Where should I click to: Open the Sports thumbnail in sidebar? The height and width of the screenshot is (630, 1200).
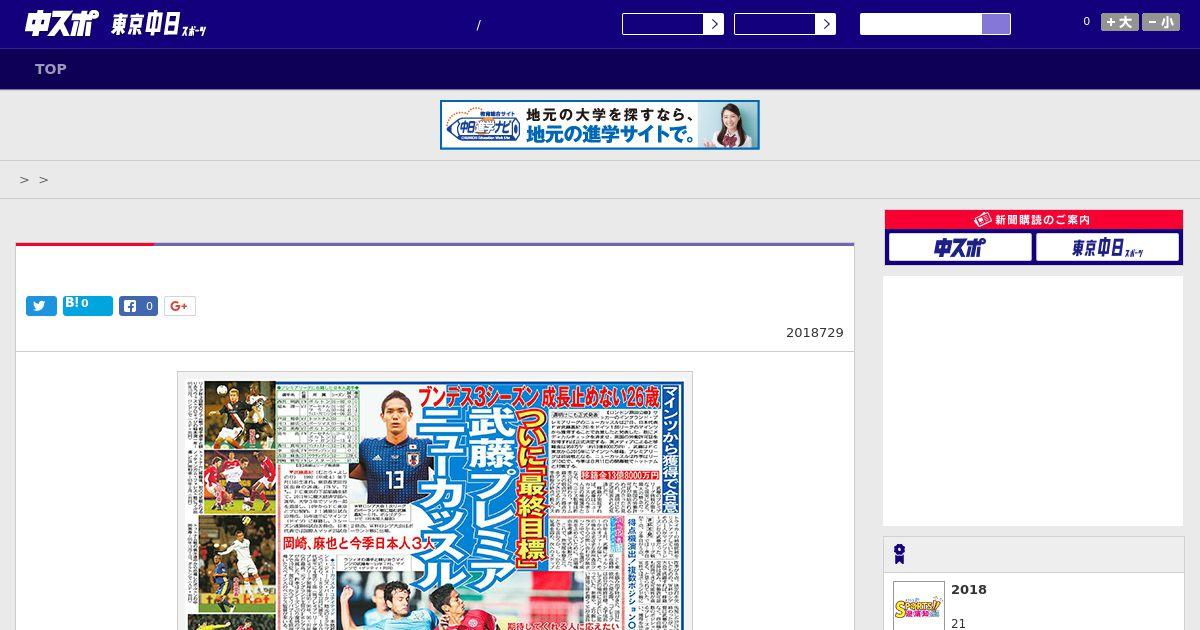919,606
